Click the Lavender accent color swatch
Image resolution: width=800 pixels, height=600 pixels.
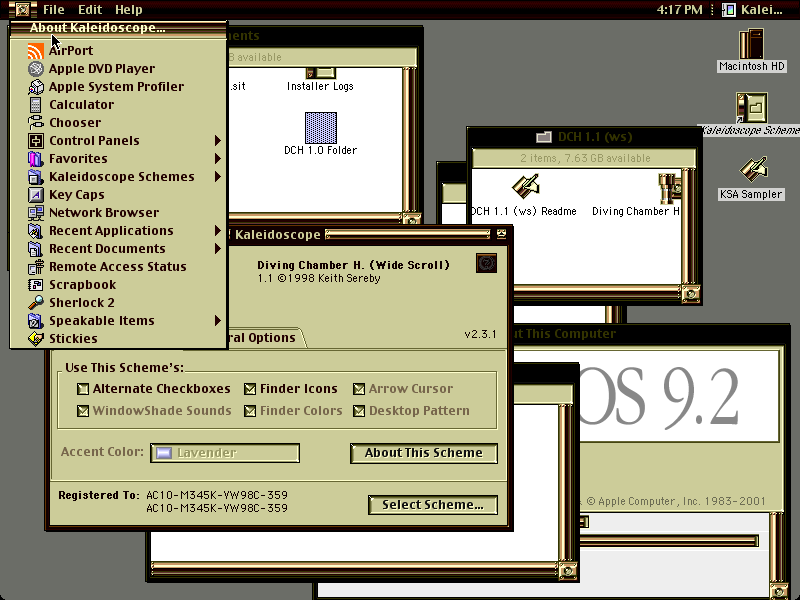tap(164, 453)
